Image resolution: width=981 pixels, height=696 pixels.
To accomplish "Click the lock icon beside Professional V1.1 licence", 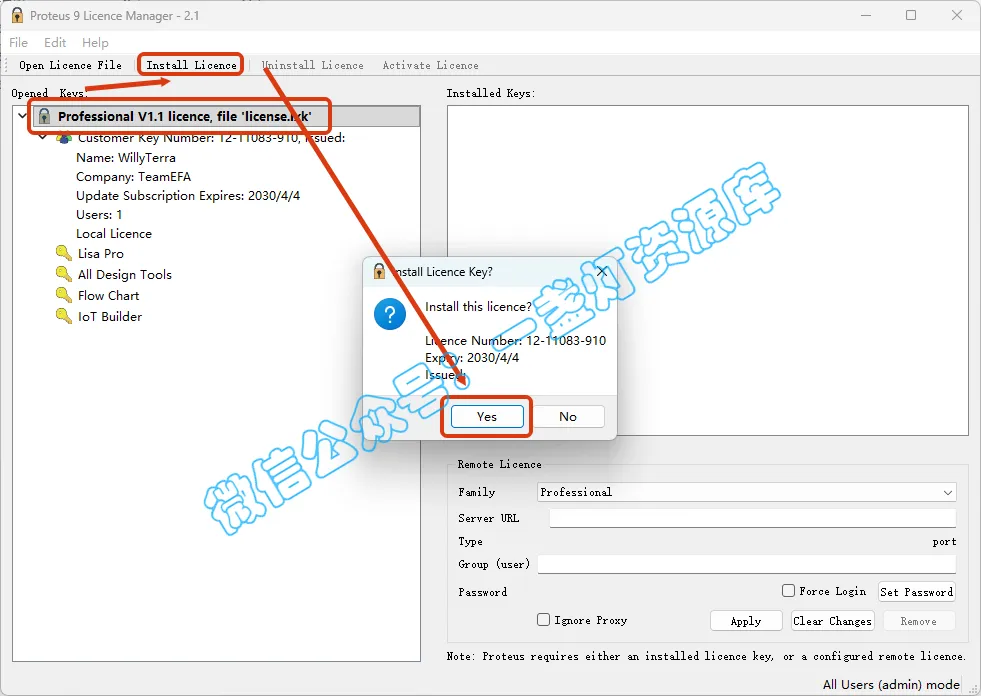I will [44, 116].
